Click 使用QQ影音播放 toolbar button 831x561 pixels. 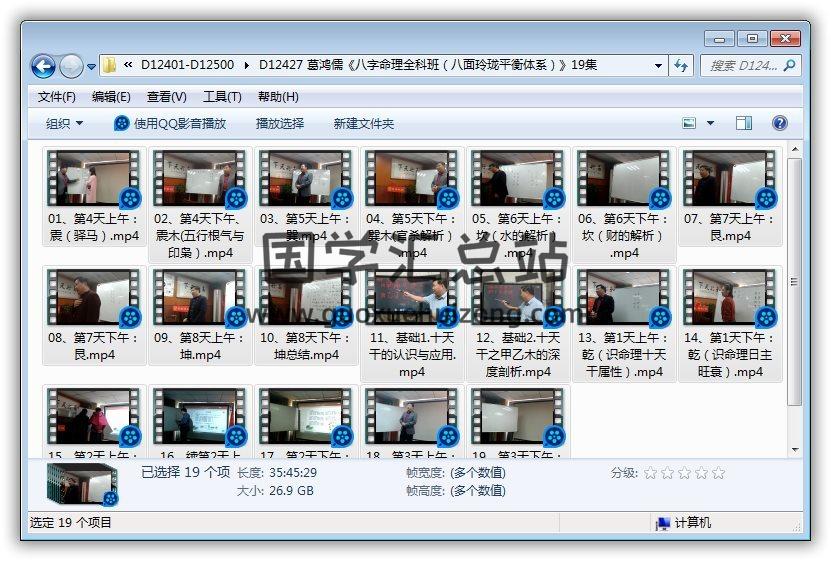point(170,123)
